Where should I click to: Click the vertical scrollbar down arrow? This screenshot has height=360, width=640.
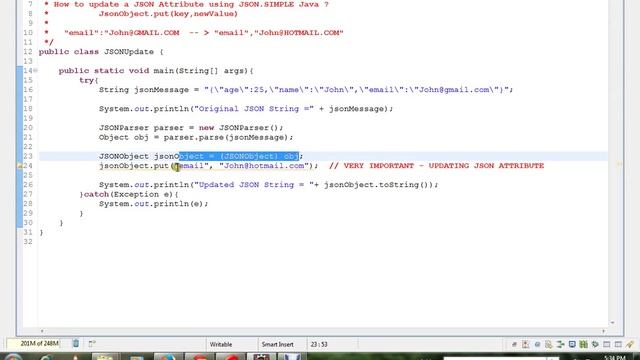click(x=612, y=323)
